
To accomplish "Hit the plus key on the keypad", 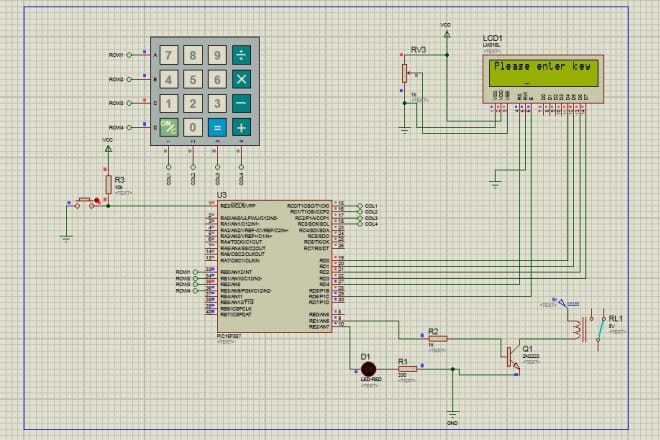I will (241, 127).
